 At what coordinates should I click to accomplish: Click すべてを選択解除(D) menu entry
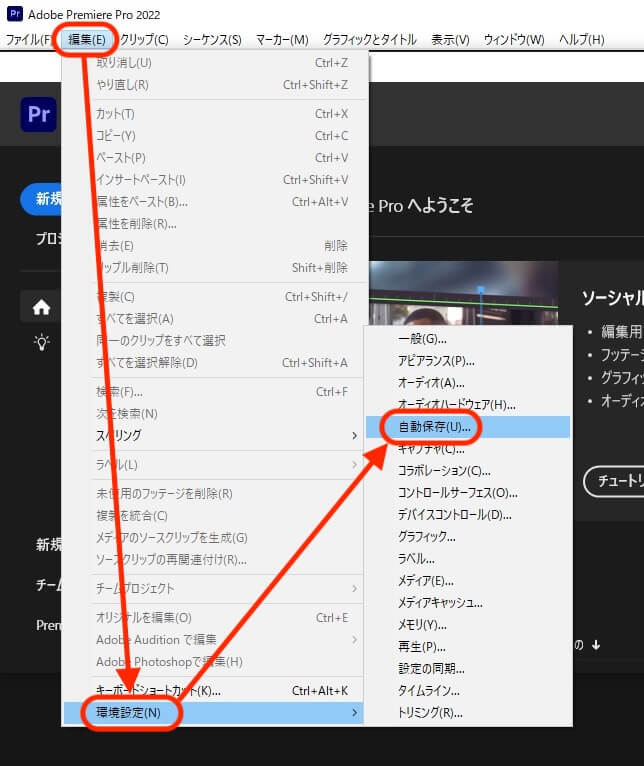point(214,363)
